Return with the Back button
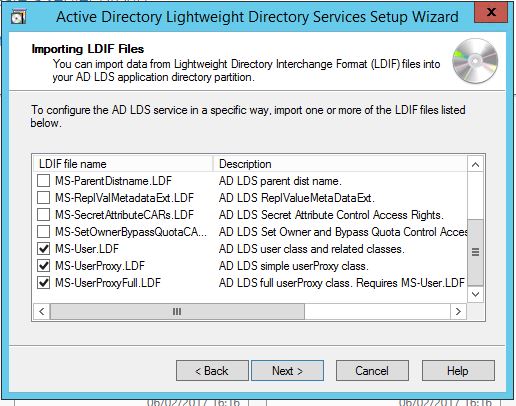This screenshot has width=516, height=406. [x=212, y=371]
